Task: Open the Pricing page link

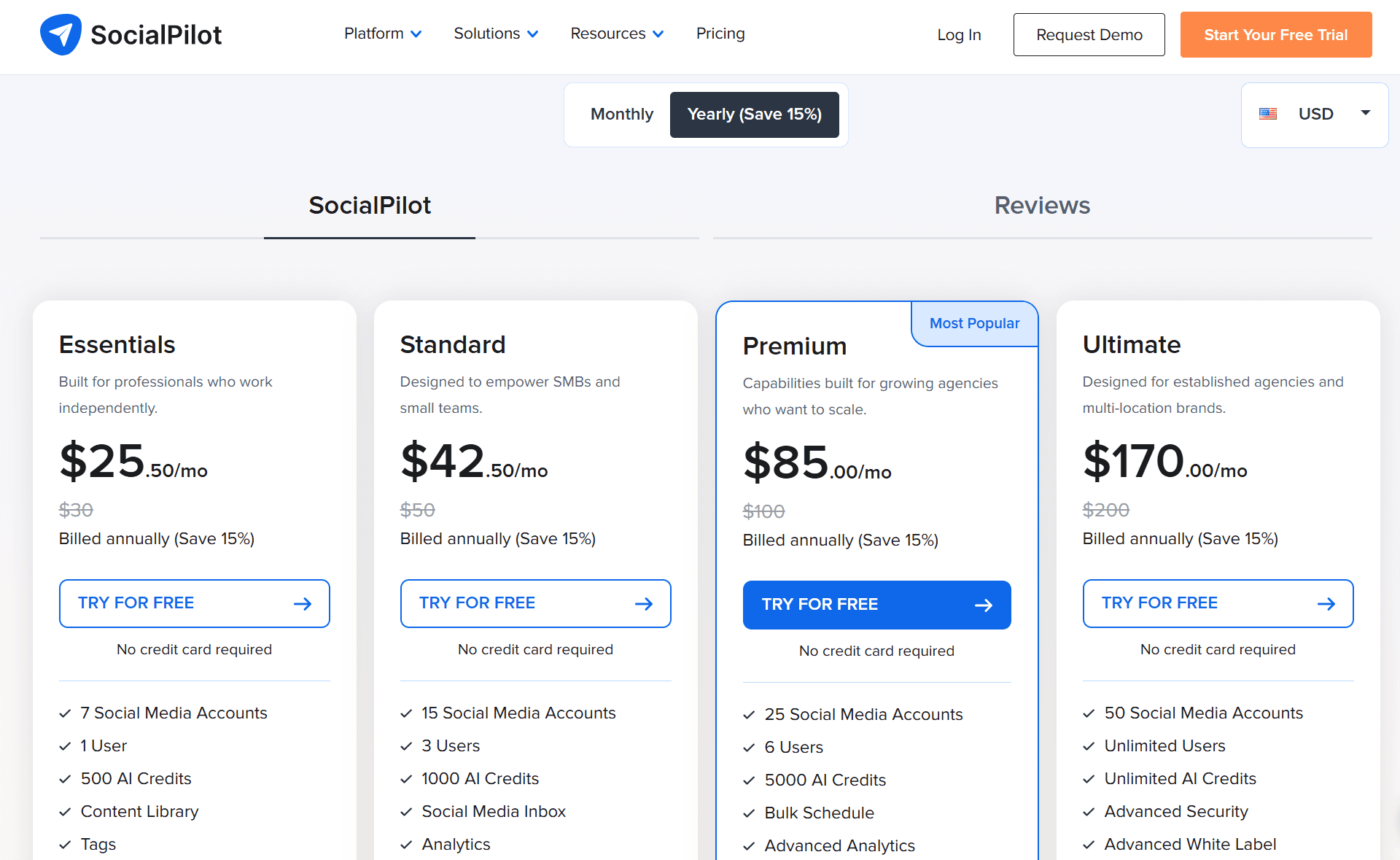Action: (720, 34)
